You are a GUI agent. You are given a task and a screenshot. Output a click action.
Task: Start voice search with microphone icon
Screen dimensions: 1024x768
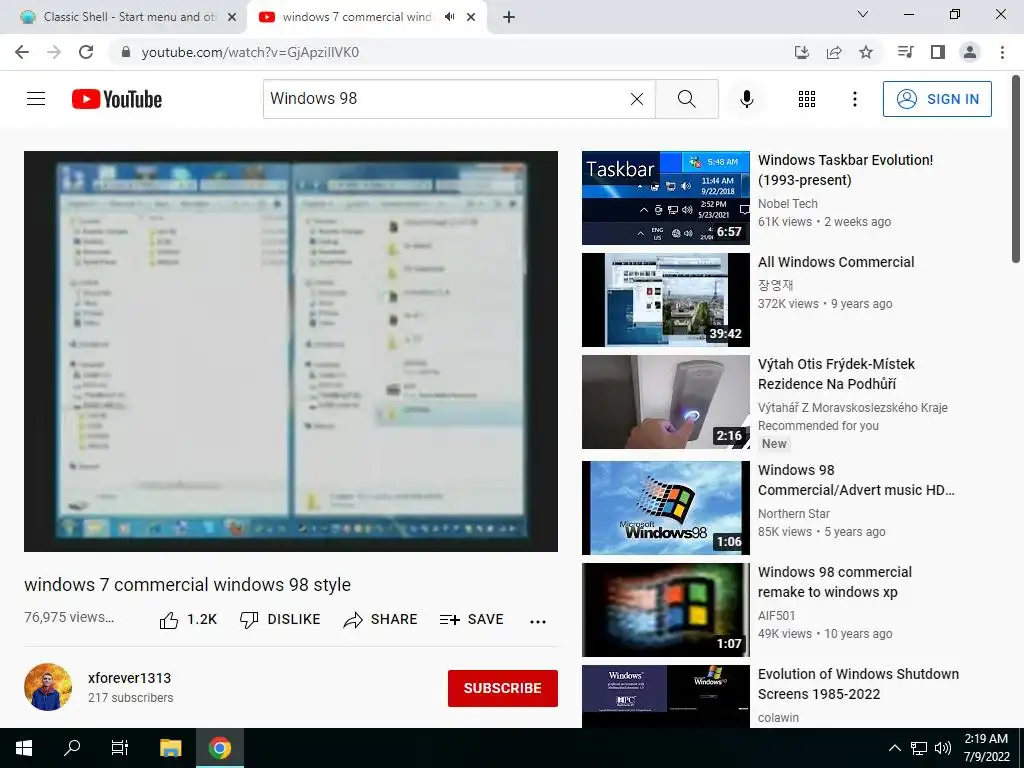click(x=746, y=99)
